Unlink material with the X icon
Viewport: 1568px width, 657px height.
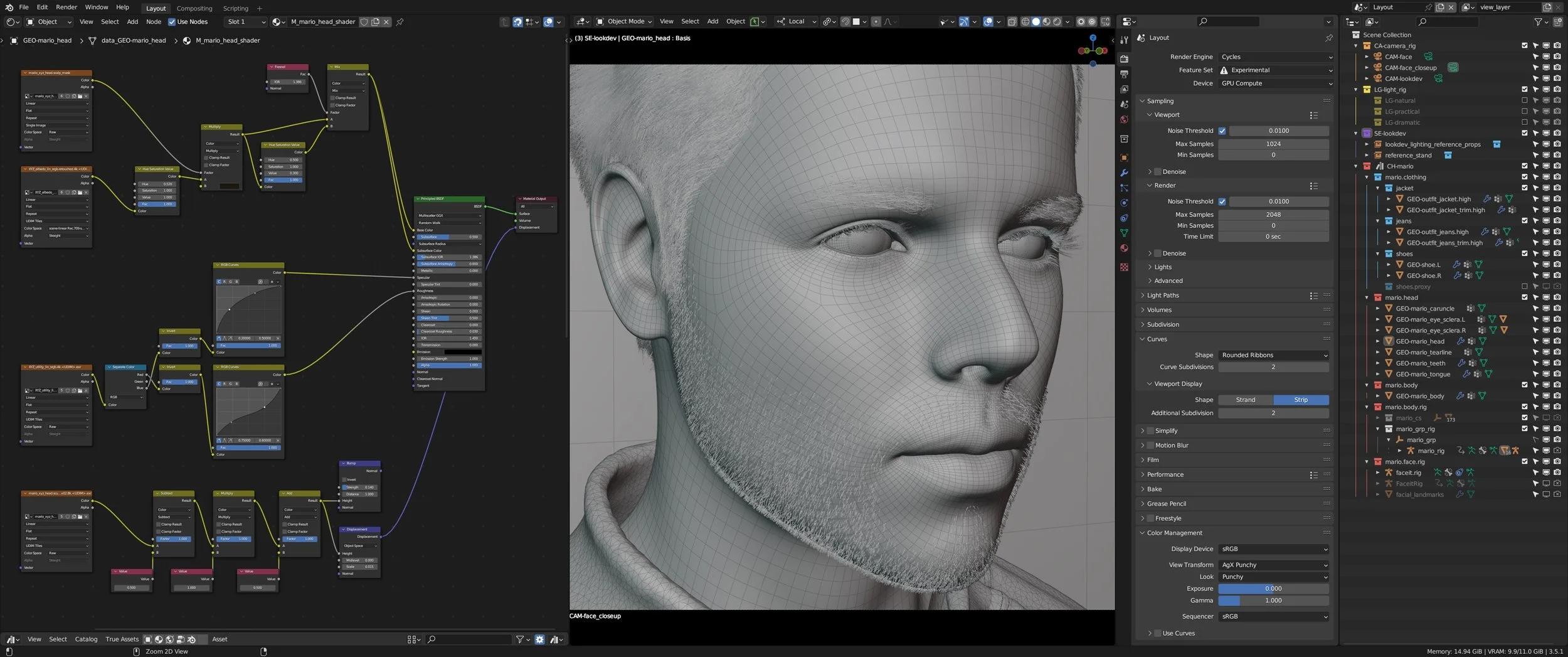[x=386, y=22]
